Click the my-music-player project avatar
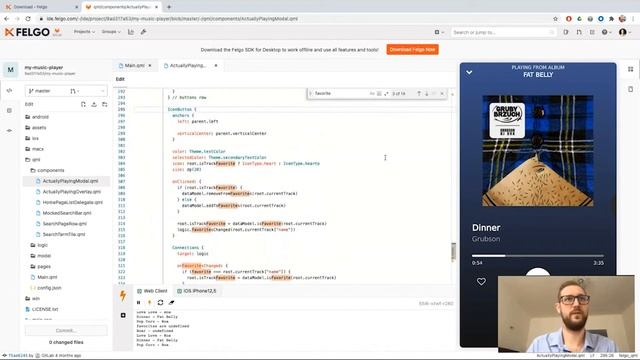Image resolution: width=640 pixels, height=360 pixels. [11, 70]
